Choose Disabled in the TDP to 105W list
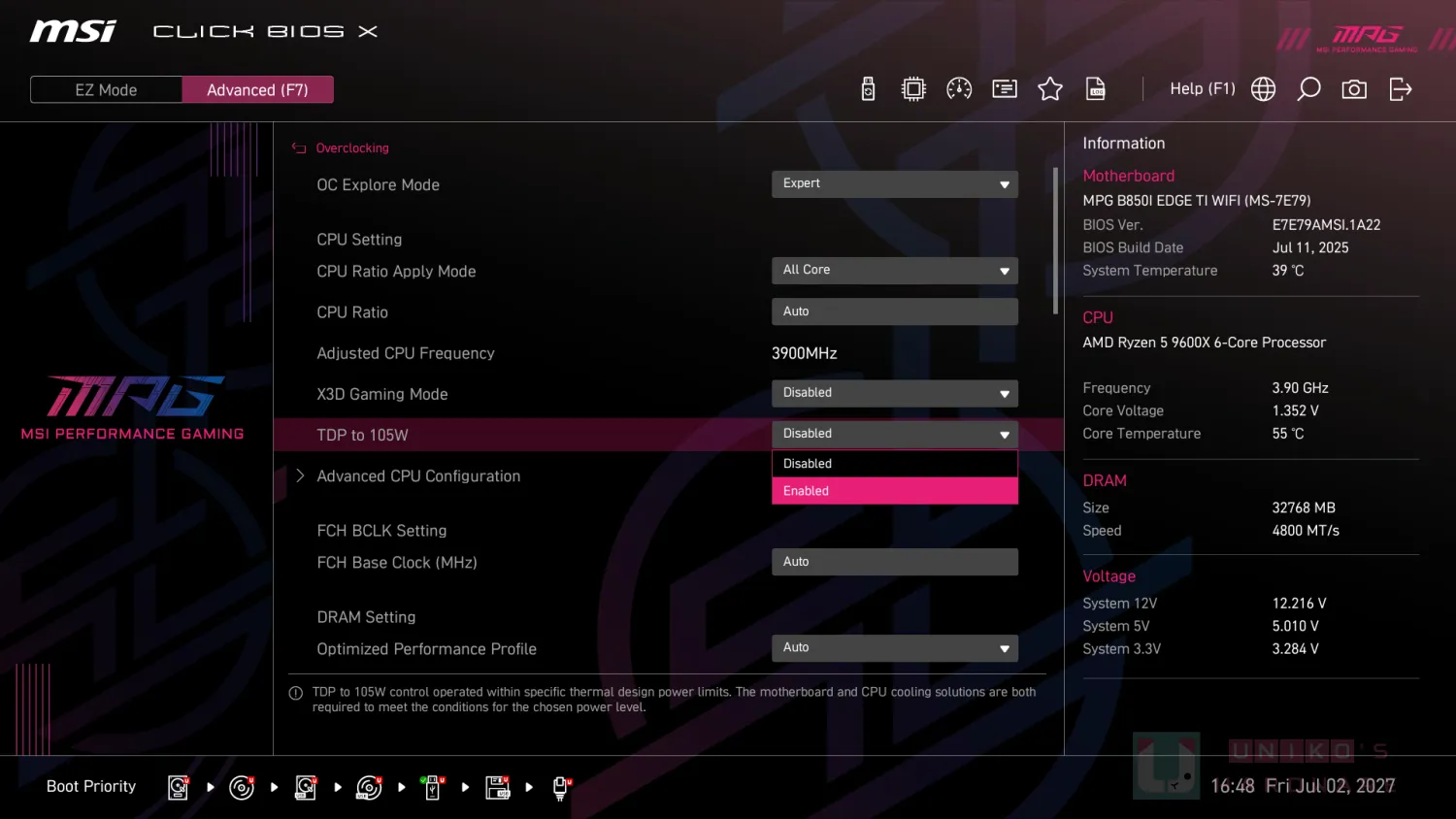This screenshot has width=1456, height=819. pos(894,464)
